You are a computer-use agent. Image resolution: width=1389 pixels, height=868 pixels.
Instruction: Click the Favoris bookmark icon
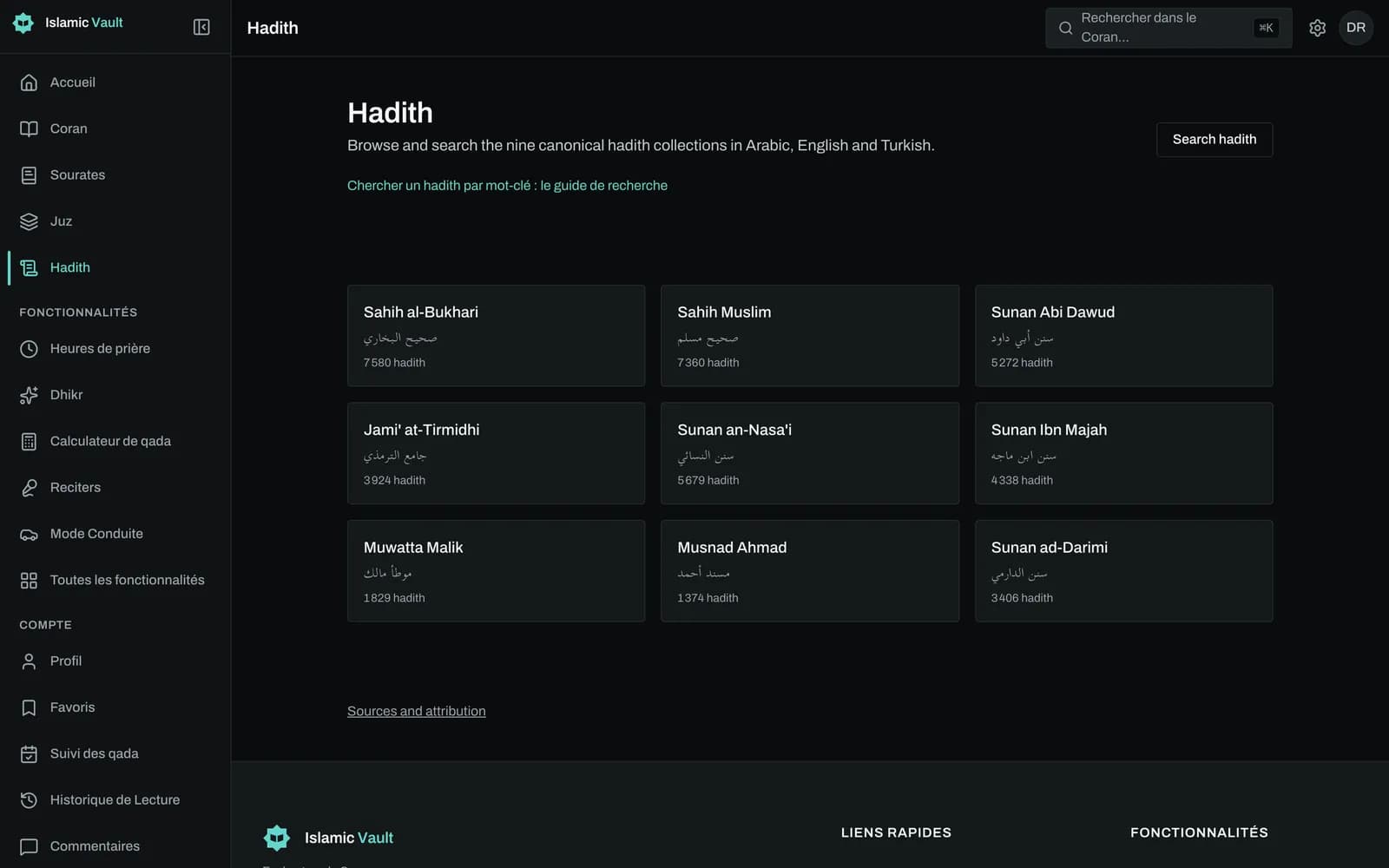pos(29,707)
